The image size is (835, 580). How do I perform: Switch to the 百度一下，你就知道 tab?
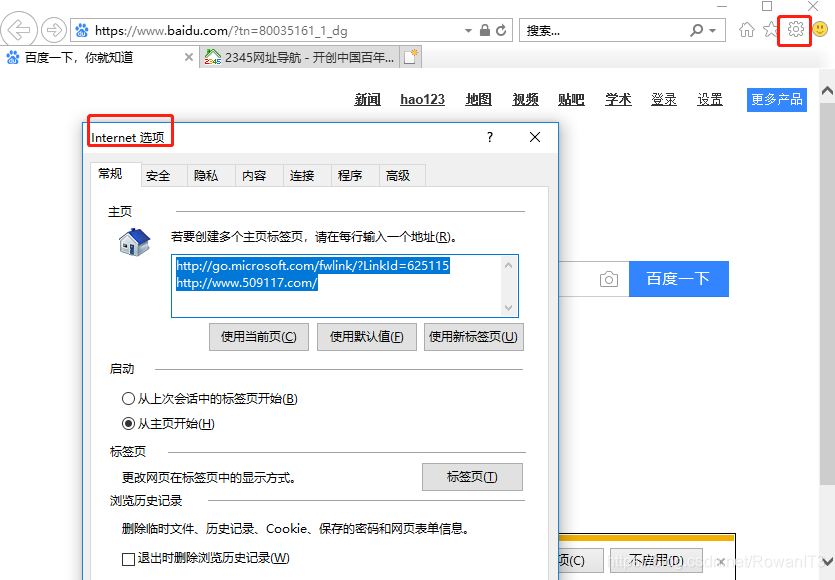99,57
